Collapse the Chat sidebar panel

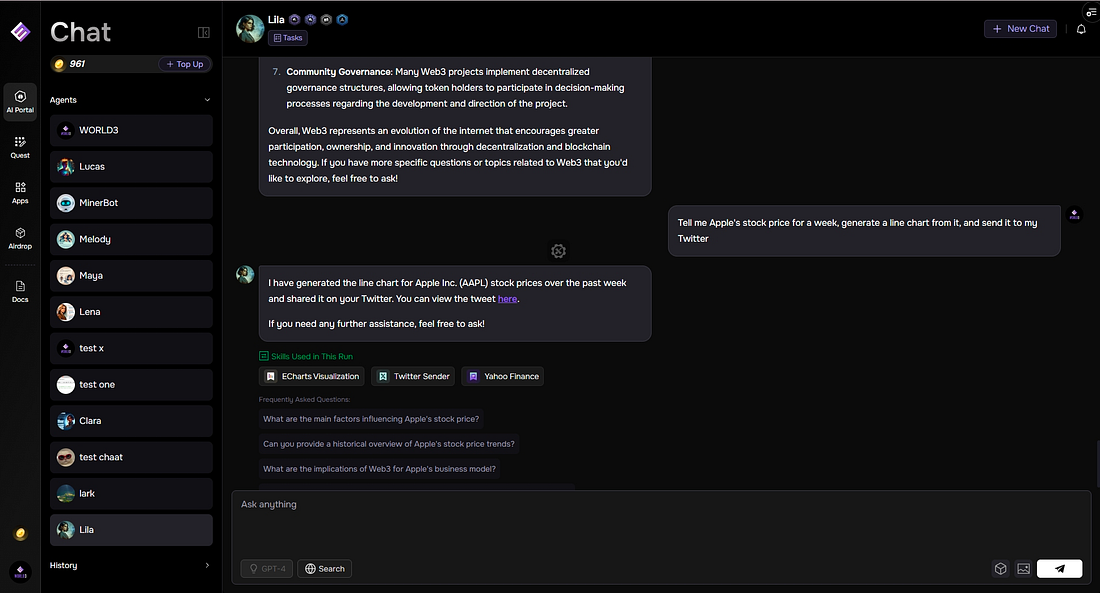[204, 33]
